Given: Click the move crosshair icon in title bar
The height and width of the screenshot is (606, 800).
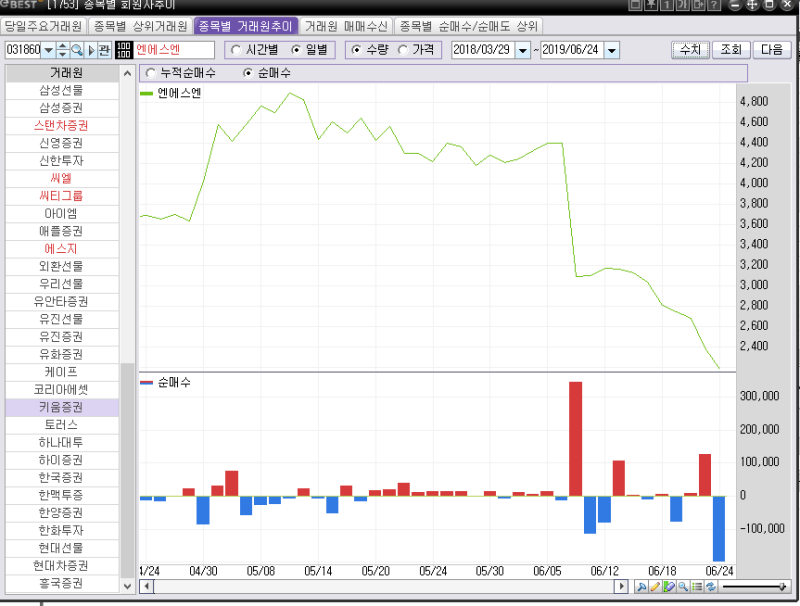Looking at the screenshot, I should point(753,5).
